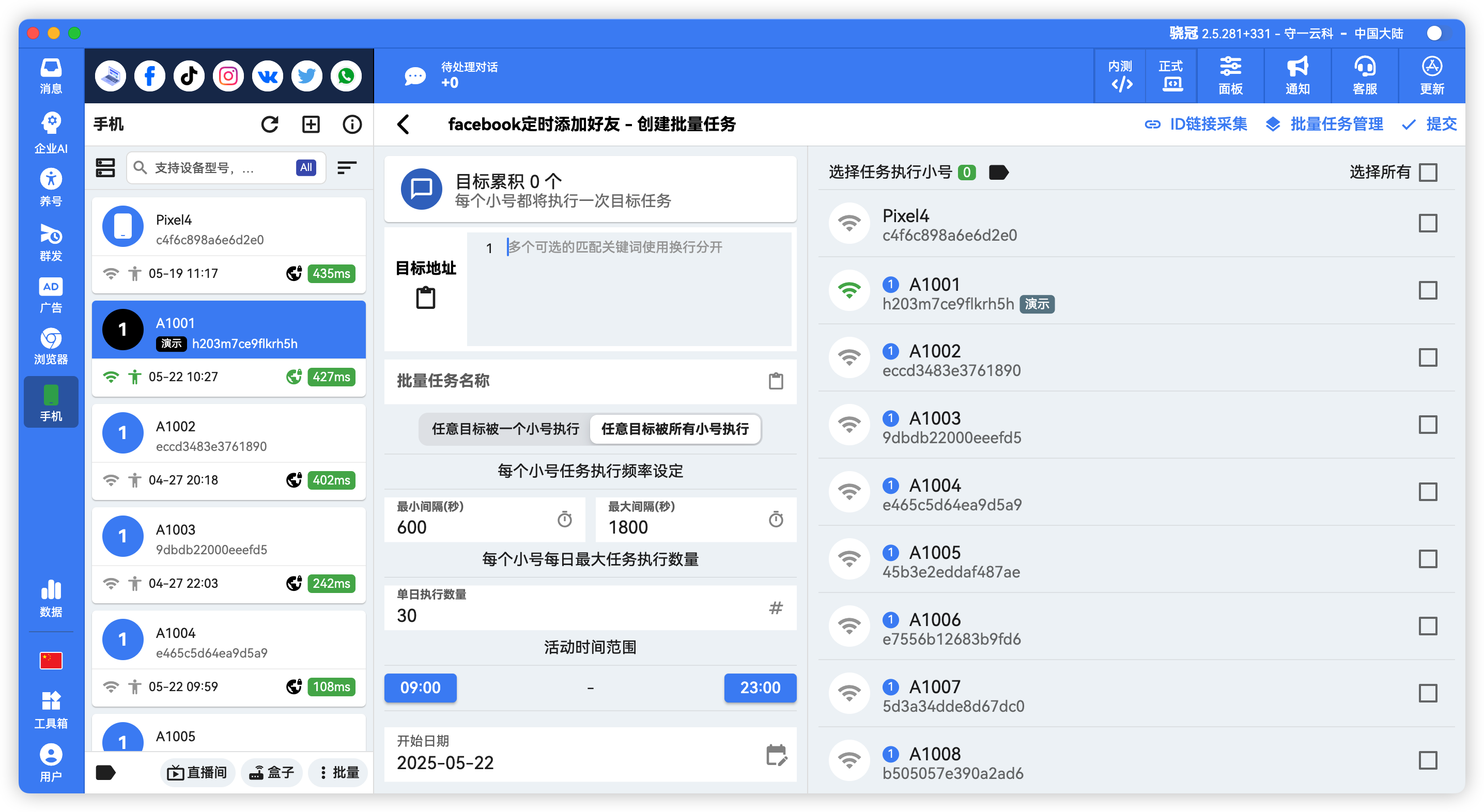The image size is (1484, 812).
Task: Open the All device filter dropdown
Action: [305, 167]
